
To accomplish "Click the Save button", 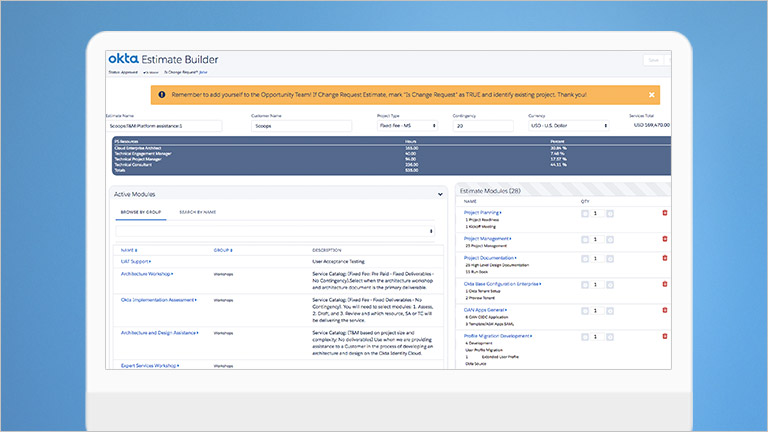I will point(653,60).
